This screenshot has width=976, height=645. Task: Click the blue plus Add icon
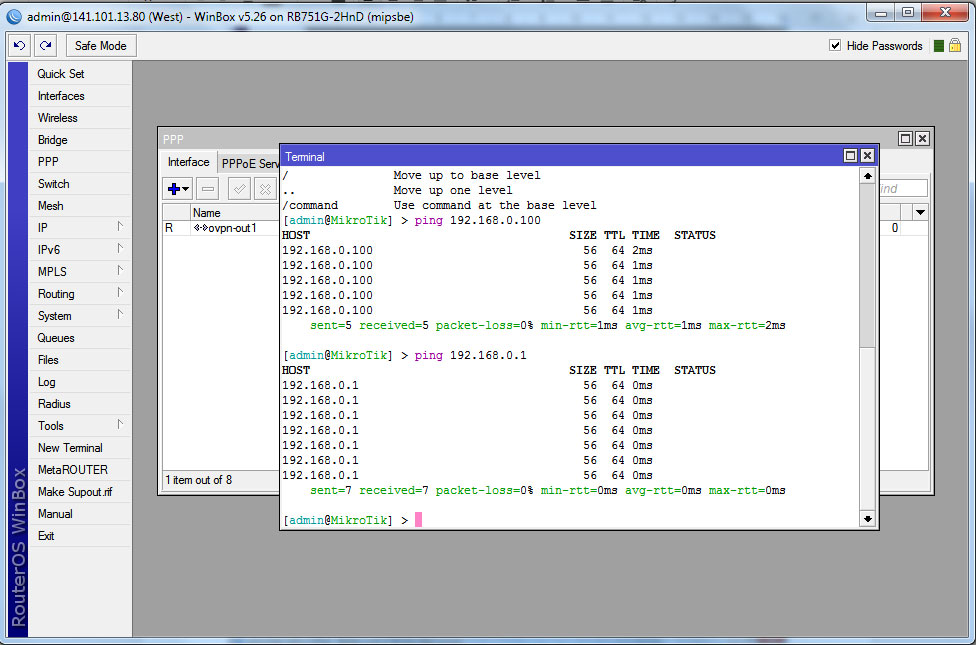174,188
